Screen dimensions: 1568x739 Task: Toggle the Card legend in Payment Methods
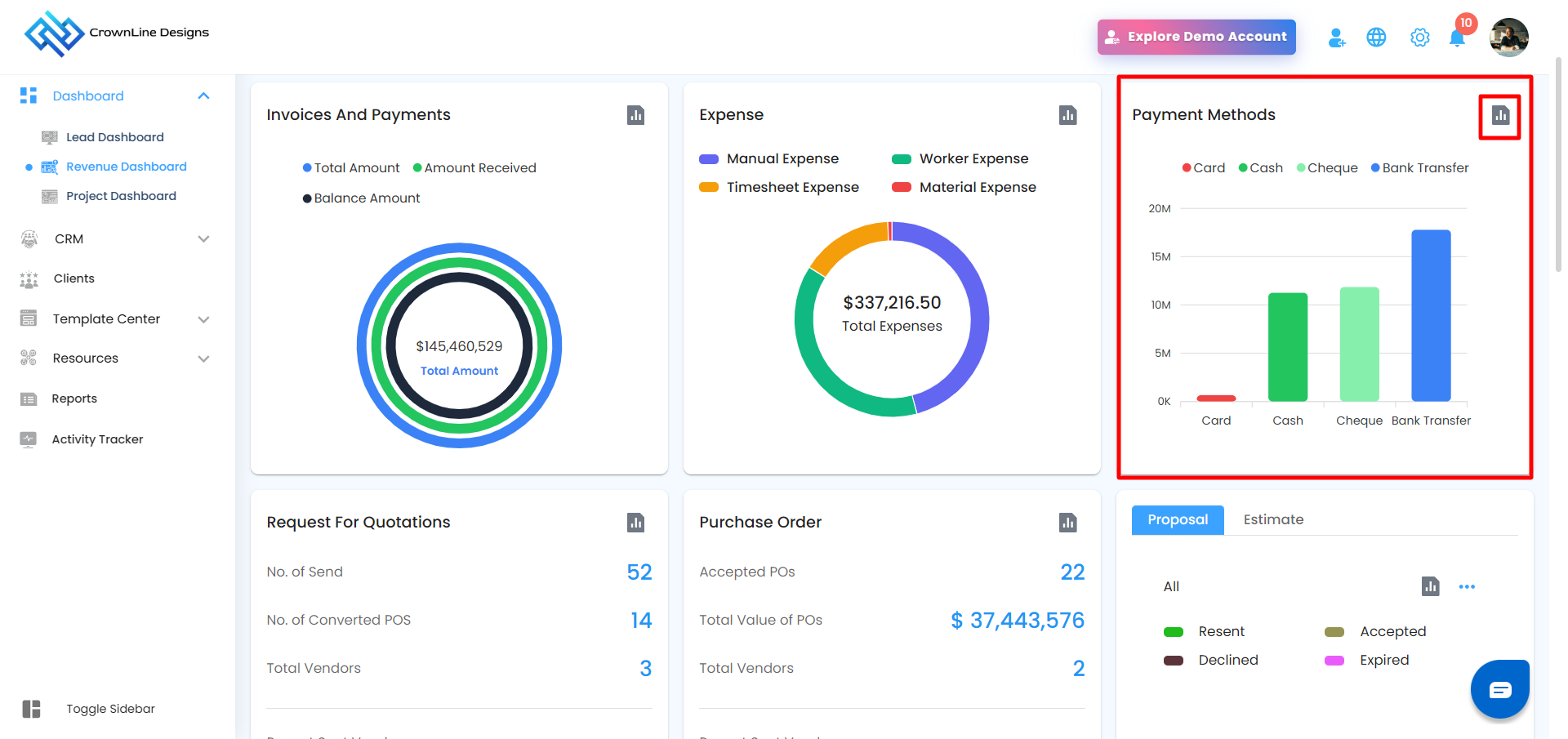click(1204, 168)
